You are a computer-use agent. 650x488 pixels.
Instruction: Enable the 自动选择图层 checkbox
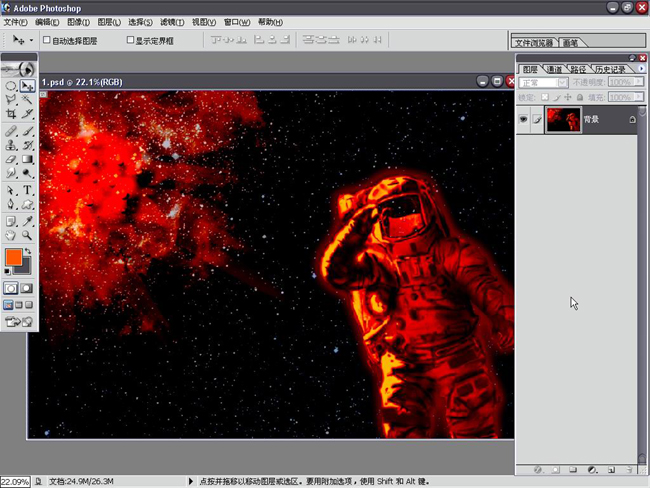click(47, 40)
